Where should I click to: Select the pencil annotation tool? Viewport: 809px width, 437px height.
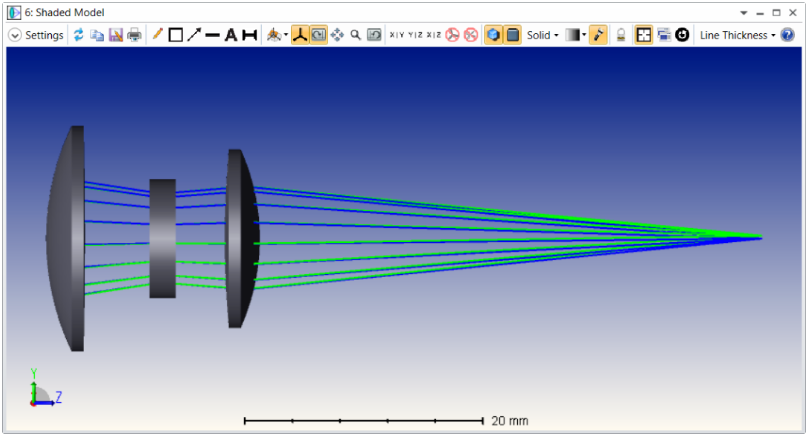tap(157, 35)
